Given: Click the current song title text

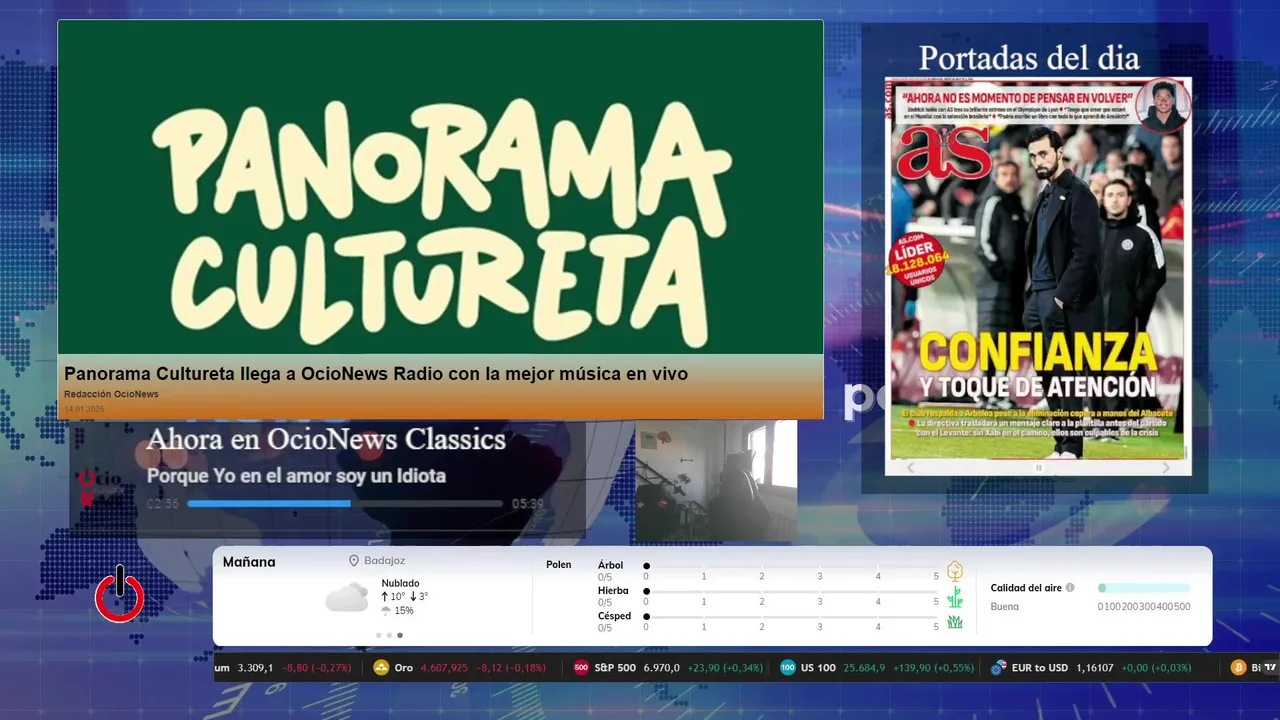Looking at the screenshot, I should (x=296, y=476).
